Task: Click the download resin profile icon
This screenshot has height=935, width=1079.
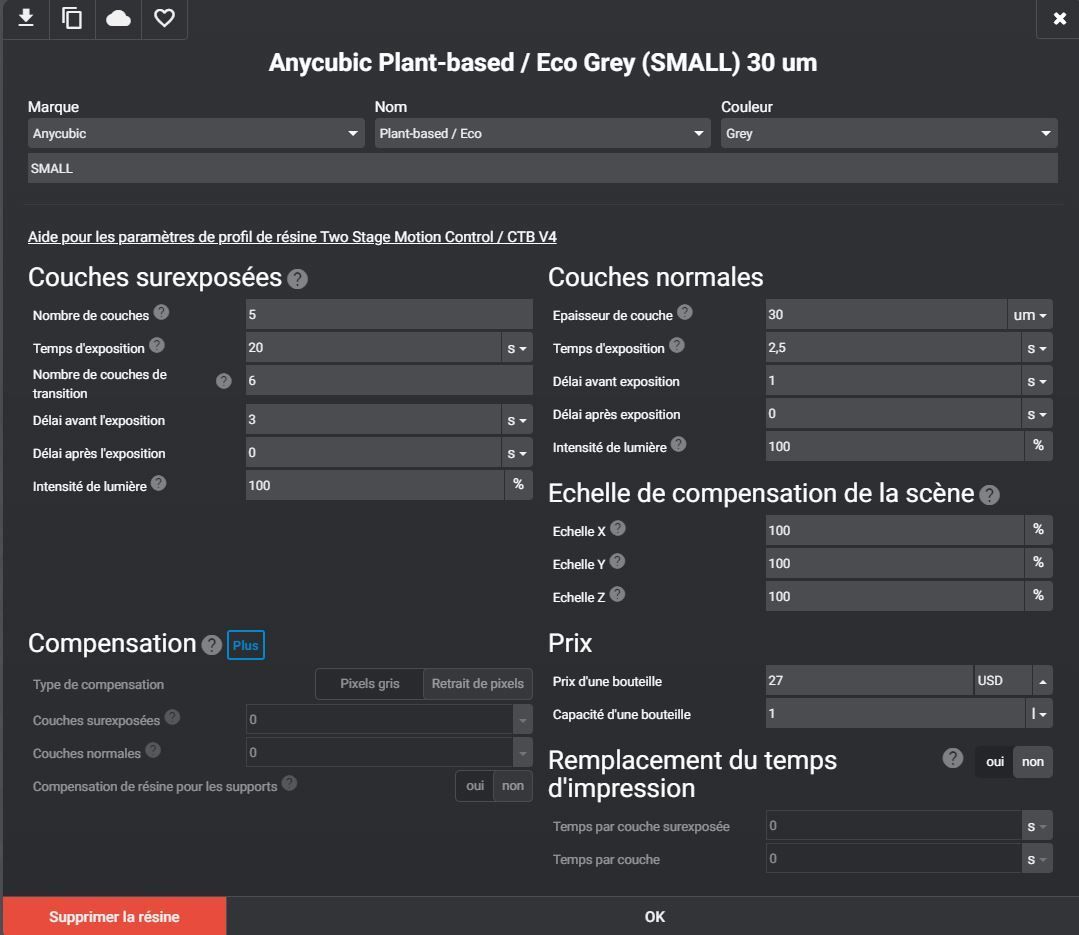Action: click(x=26, y=18)
